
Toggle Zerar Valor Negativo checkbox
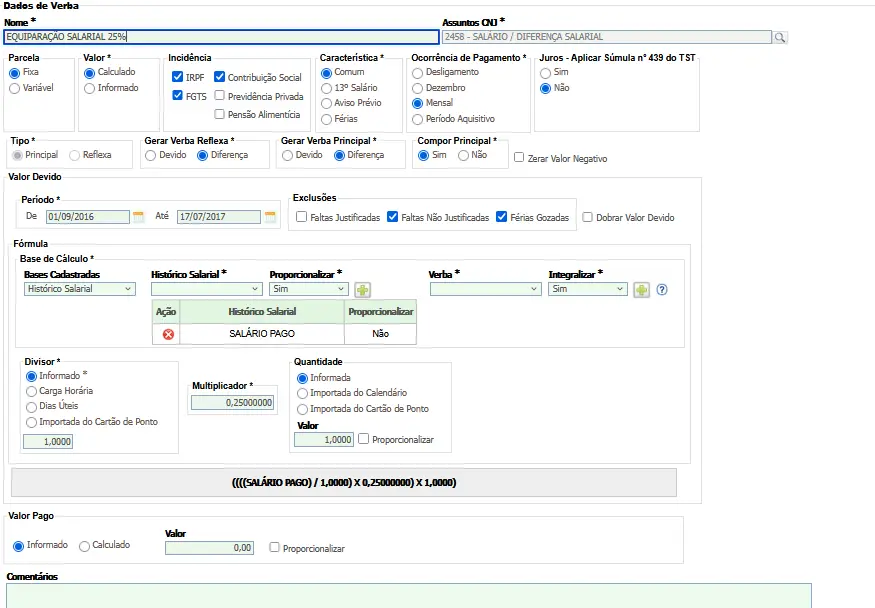[x=519, y=158]
